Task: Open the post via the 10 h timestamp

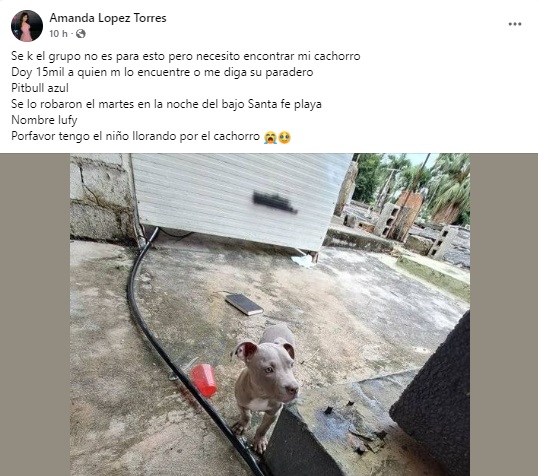Action: tap(58, 34)
